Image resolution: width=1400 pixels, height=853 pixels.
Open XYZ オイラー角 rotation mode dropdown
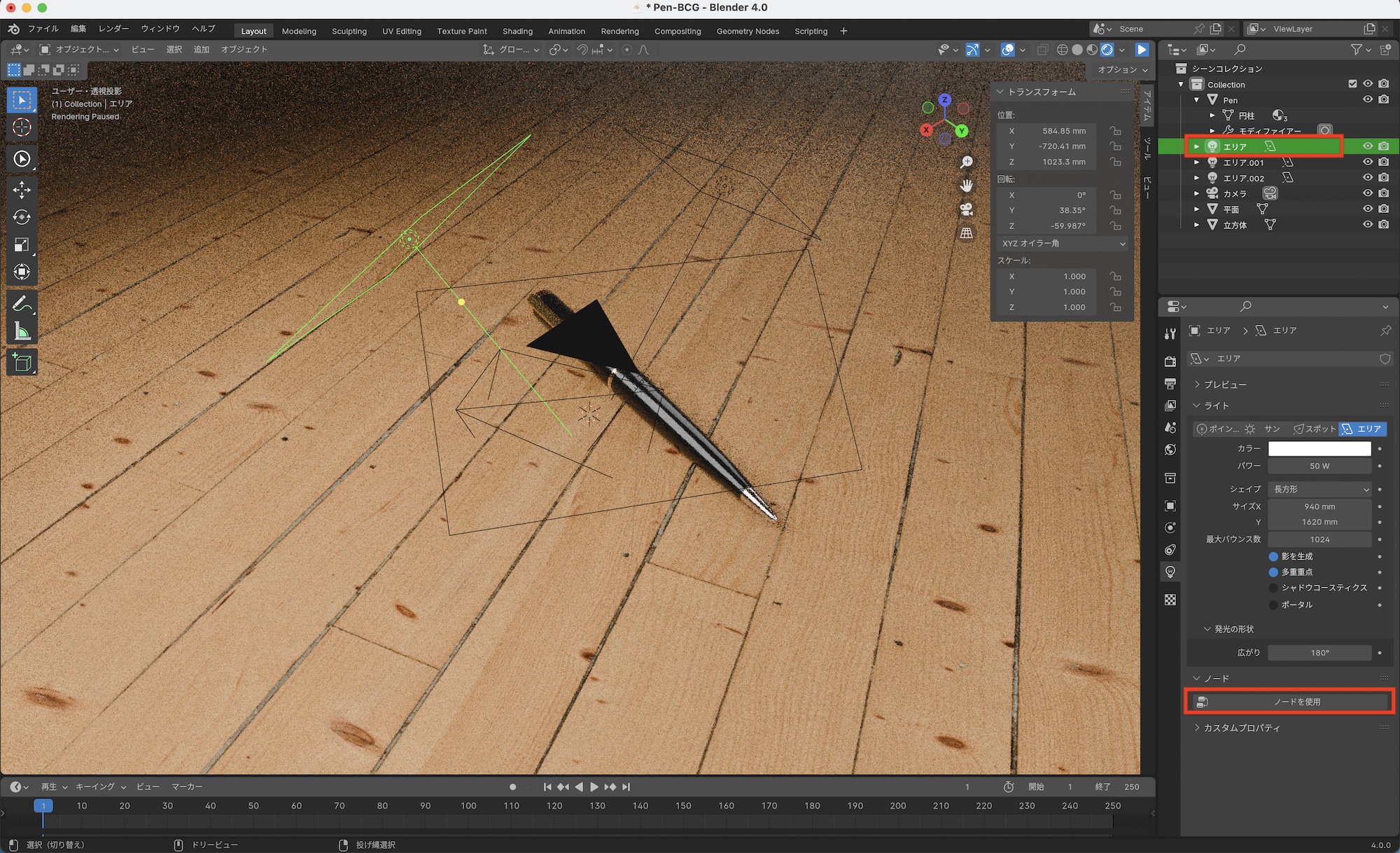tap(1063, 243)
